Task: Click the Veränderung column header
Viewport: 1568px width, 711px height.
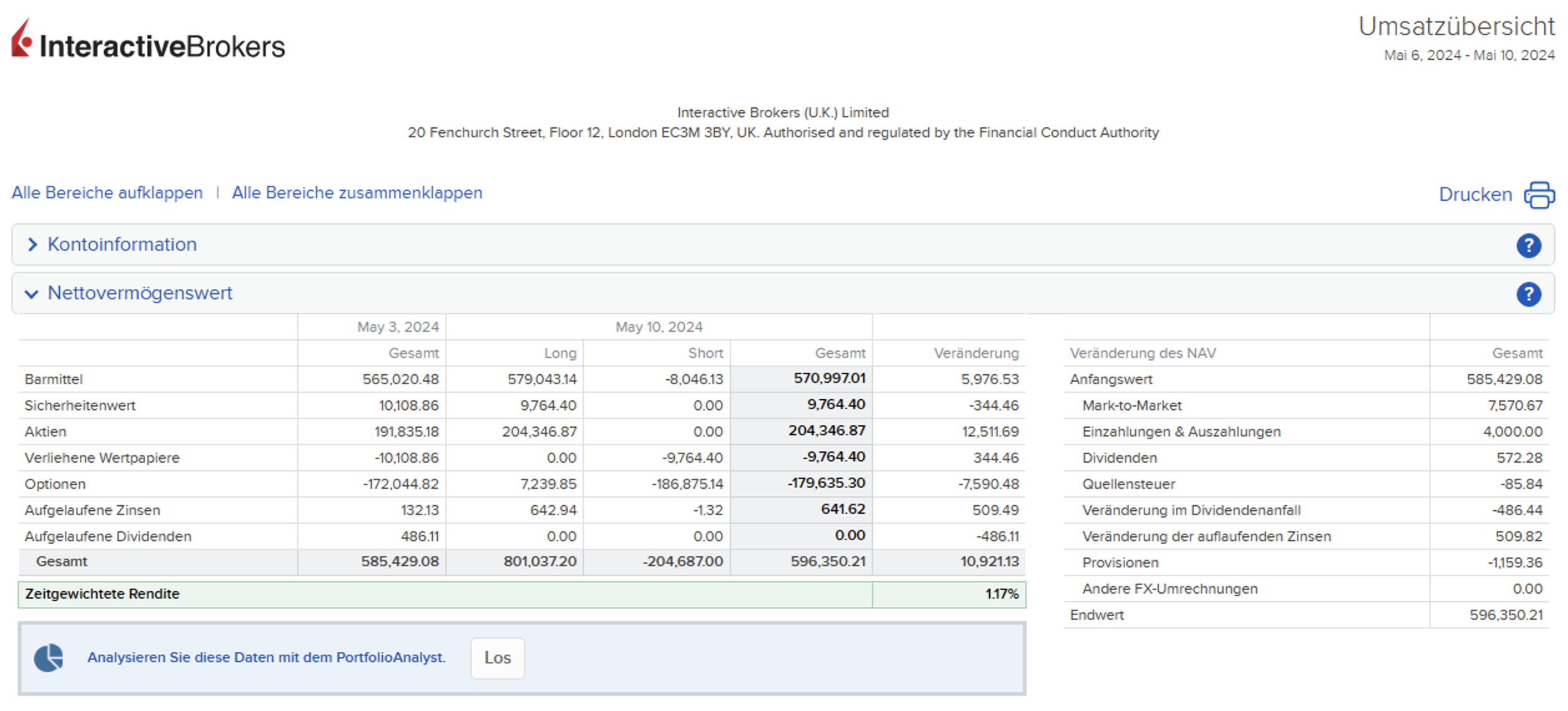Action: click(975, 353)
